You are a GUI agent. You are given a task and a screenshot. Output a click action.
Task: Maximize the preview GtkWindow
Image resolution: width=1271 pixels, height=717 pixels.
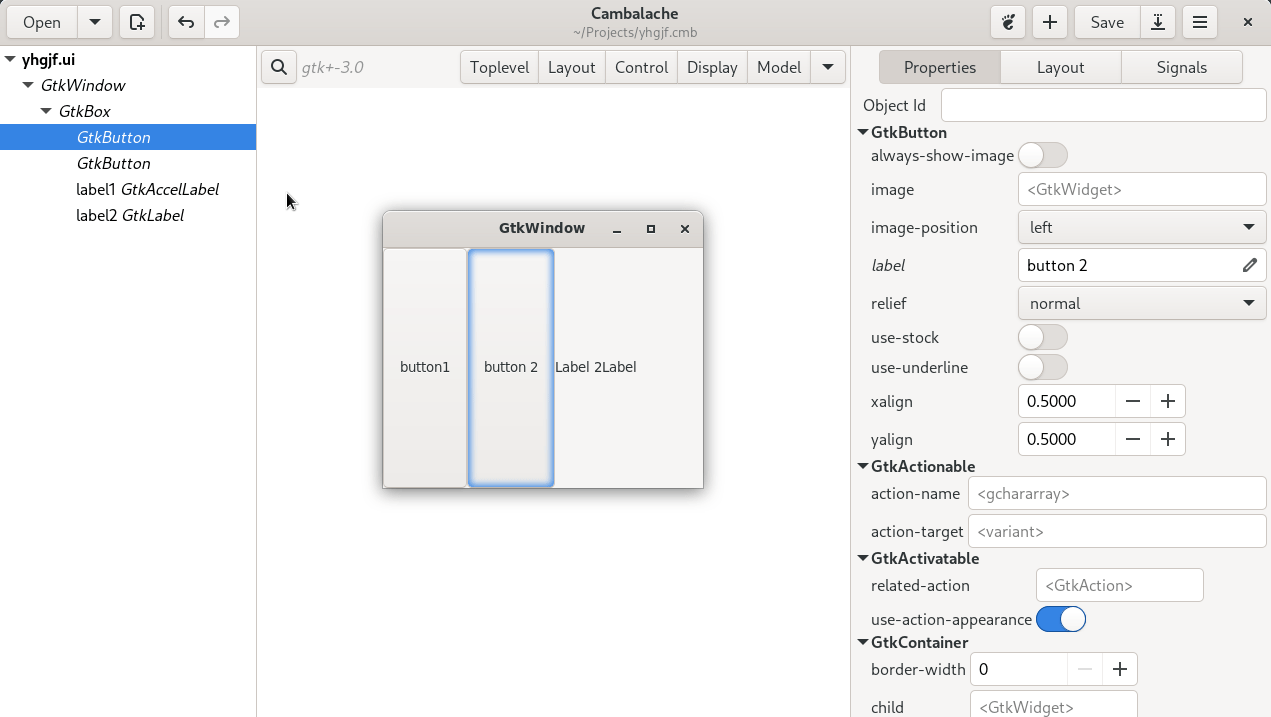(651, 229)
